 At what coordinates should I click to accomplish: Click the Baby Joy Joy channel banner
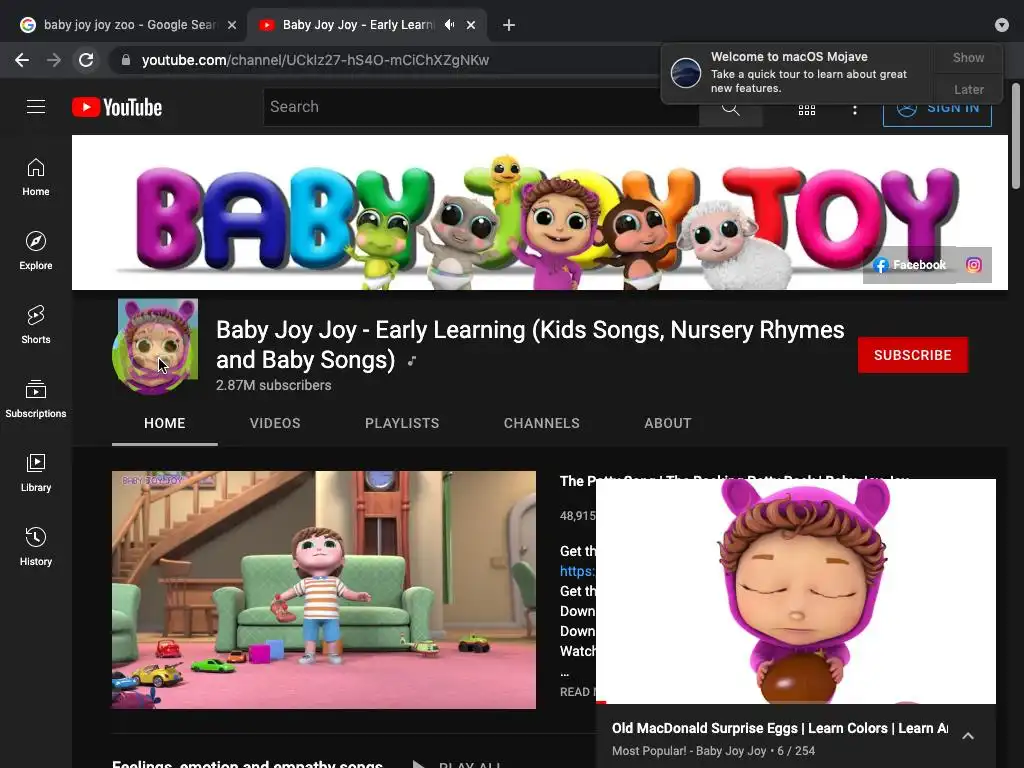[539, 212]
